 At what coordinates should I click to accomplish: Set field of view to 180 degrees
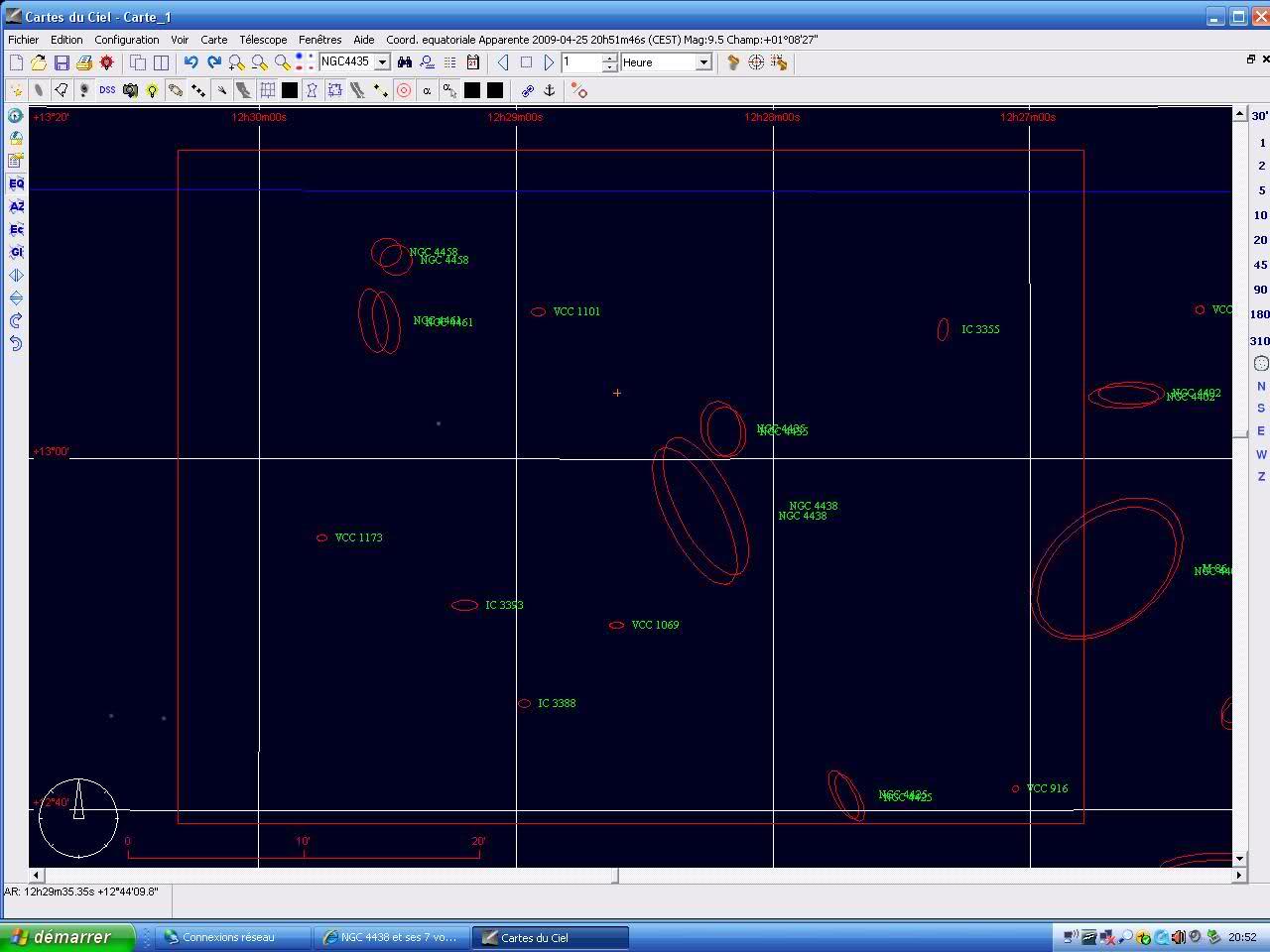(x=1260, y=314)
